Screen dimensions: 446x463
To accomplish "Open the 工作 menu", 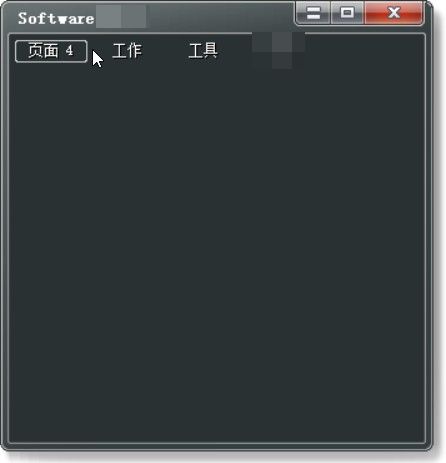I will 127,51.
